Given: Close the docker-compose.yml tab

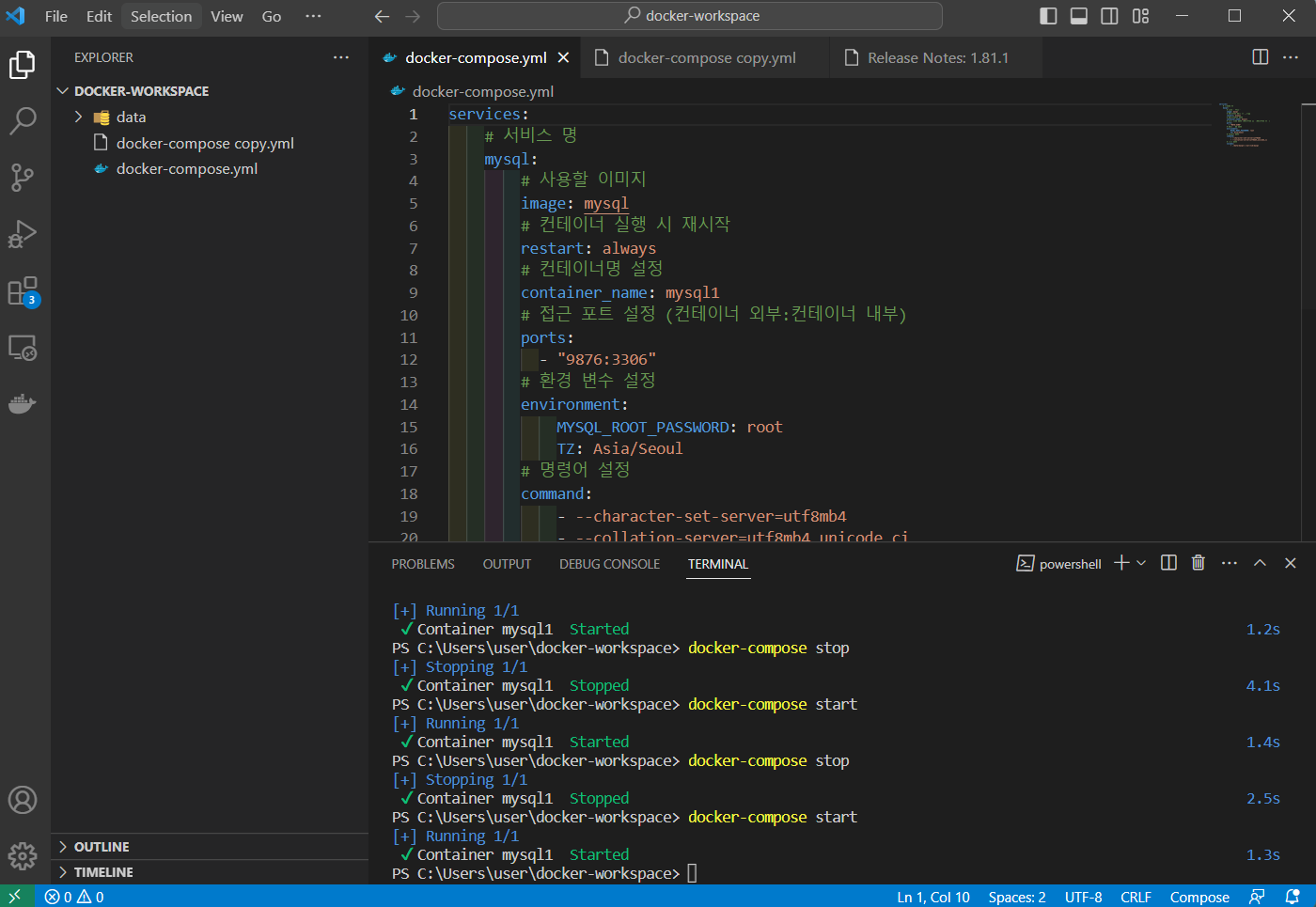Looking at the screenshot, I should pyautogui.click(x=563, y=57).
